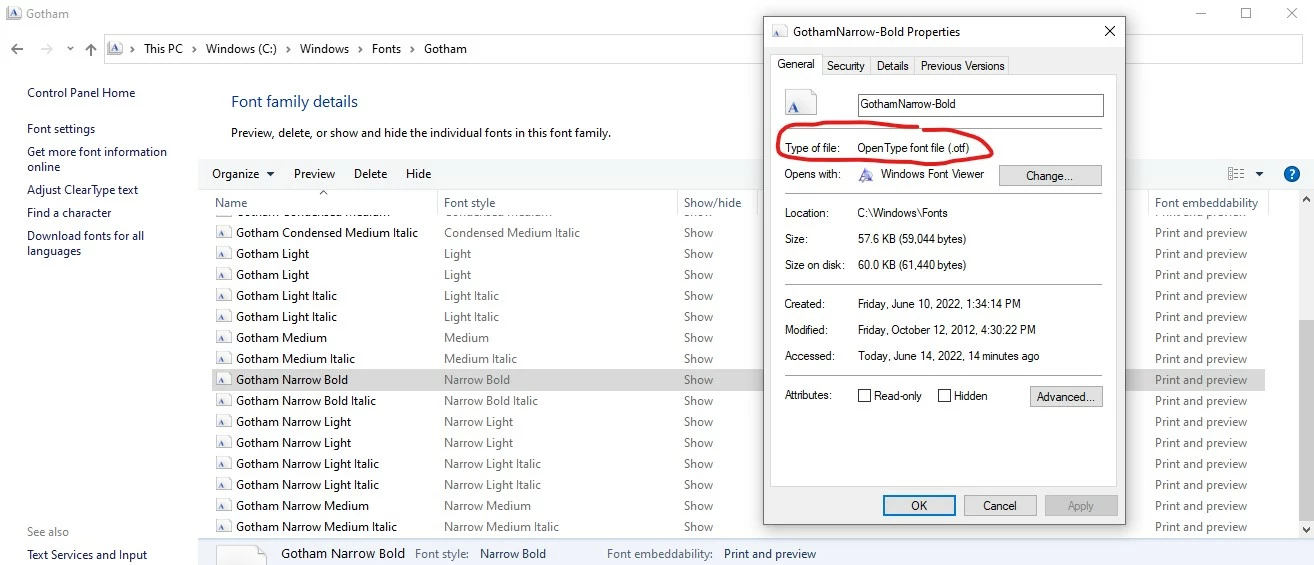Image resolution: width=1314 pixels, height=565 pixels.
Task: Expand the chevron before This PC breadcrumb
Action: point(133,49)
